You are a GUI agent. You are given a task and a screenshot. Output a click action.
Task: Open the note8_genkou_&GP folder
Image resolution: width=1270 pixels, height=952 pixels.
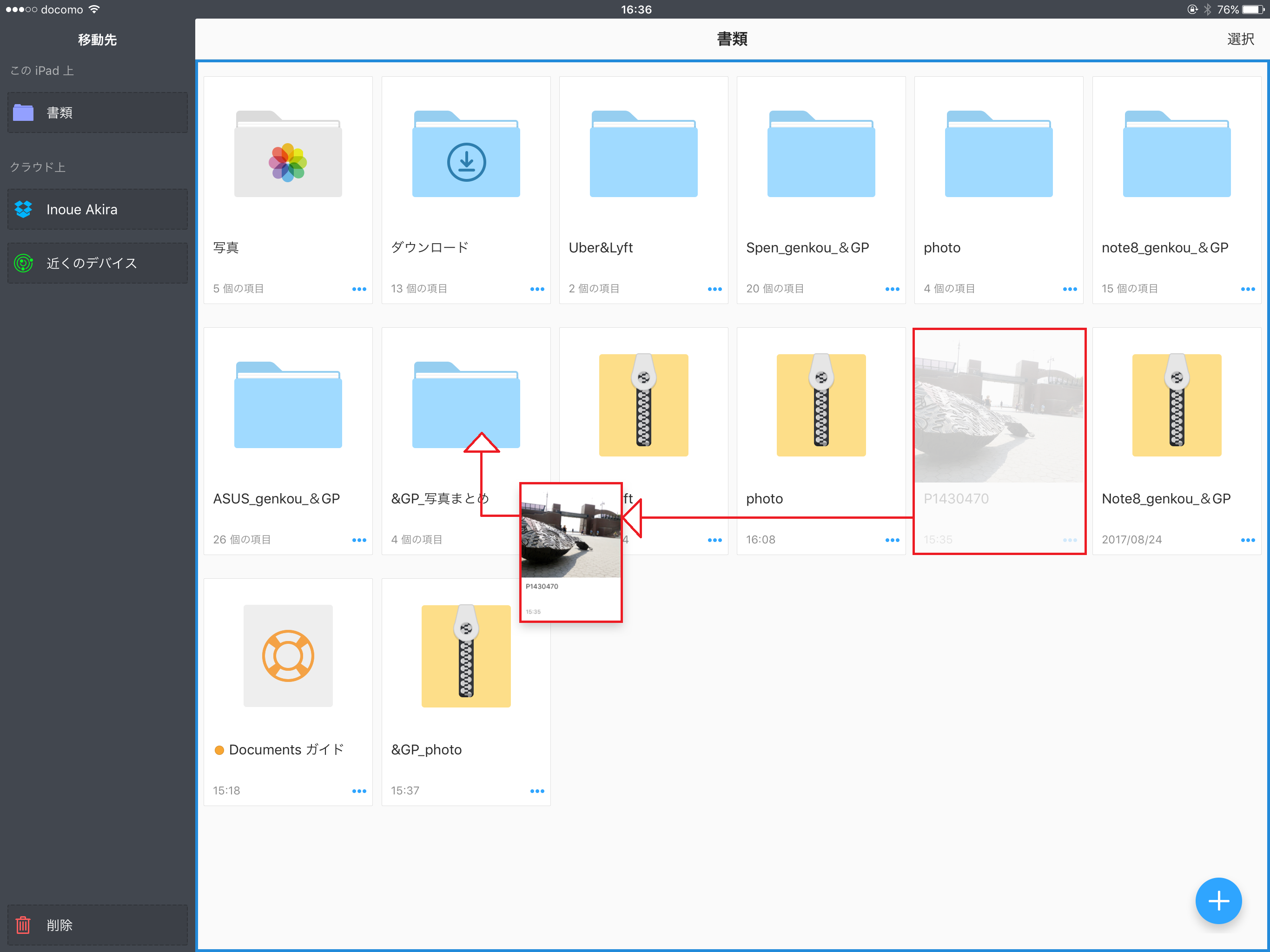[x=1176, y=161]
